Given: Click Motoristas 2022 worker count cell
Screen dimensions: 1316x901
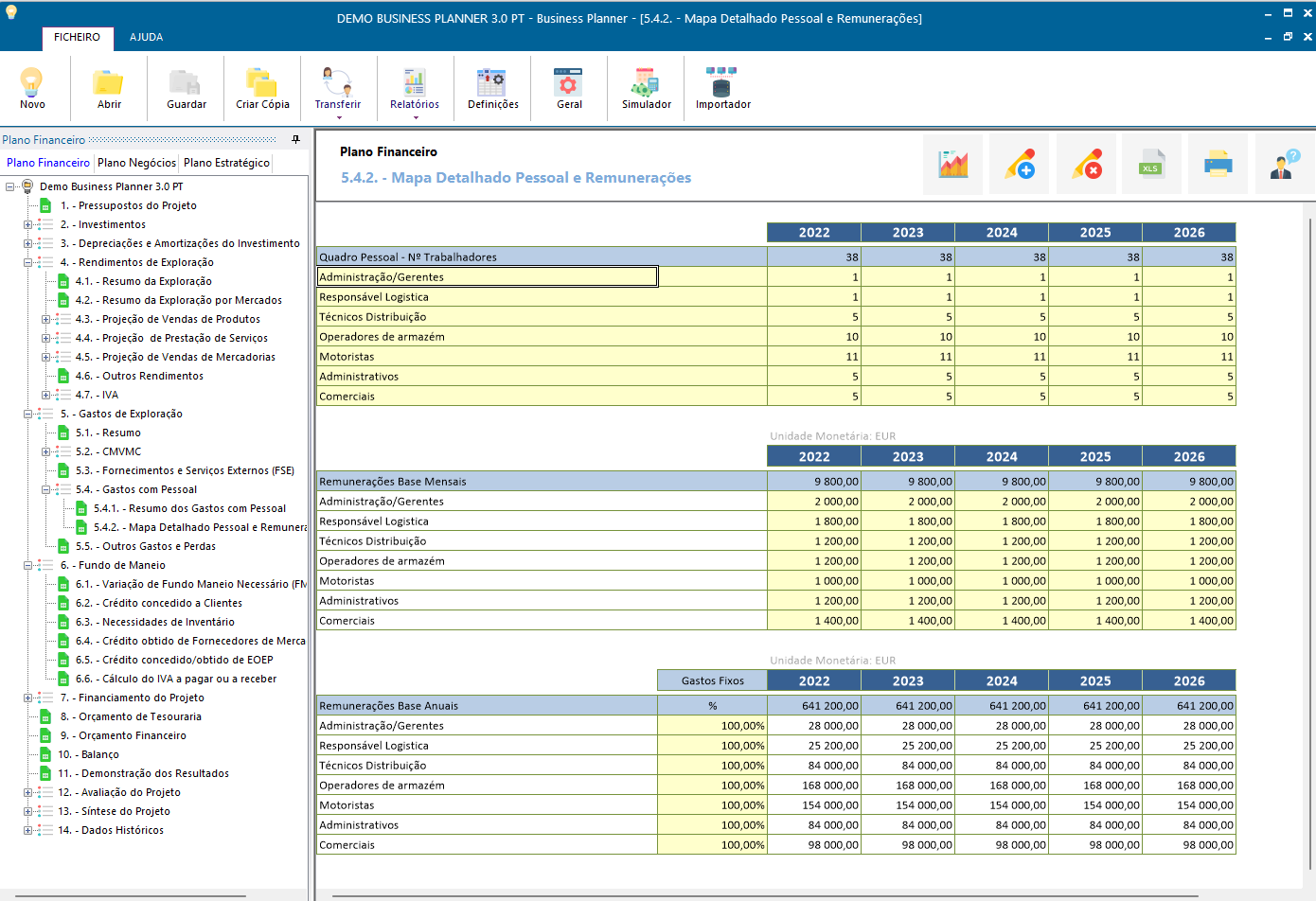Looking at the screenshot, I should pos(814,357).
